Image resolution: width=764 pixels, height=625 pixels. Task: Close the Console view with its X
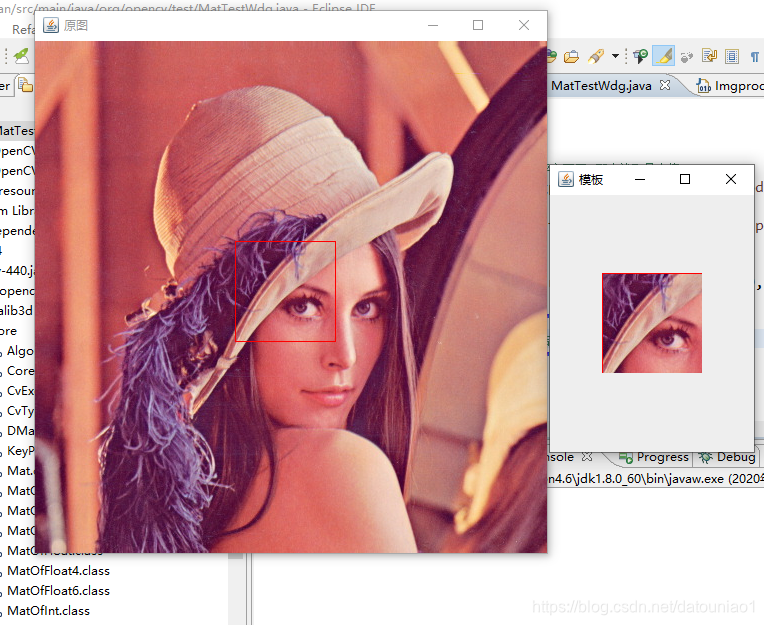[x=587, y=457]
